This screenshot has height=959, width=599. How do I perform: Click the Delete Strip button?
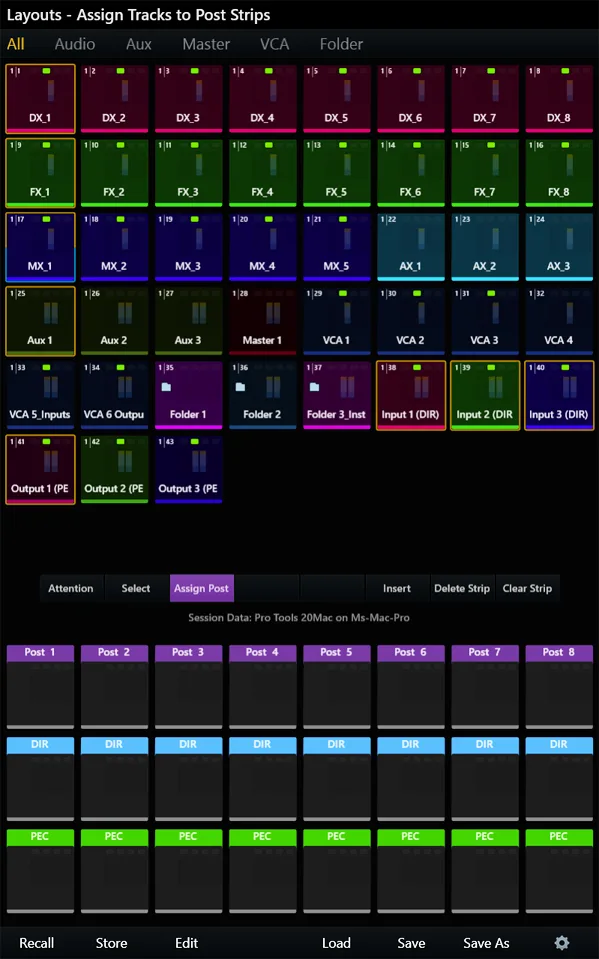pyautogui.click(x=462, y=588)
